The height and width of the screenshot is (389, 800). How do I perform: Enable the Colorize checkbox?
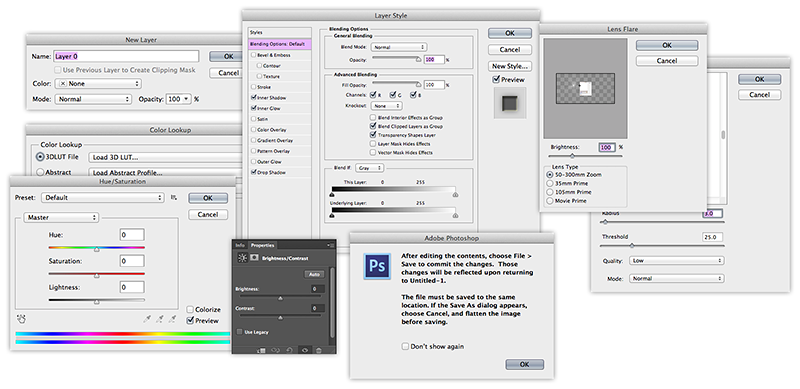tap(190, 309)
